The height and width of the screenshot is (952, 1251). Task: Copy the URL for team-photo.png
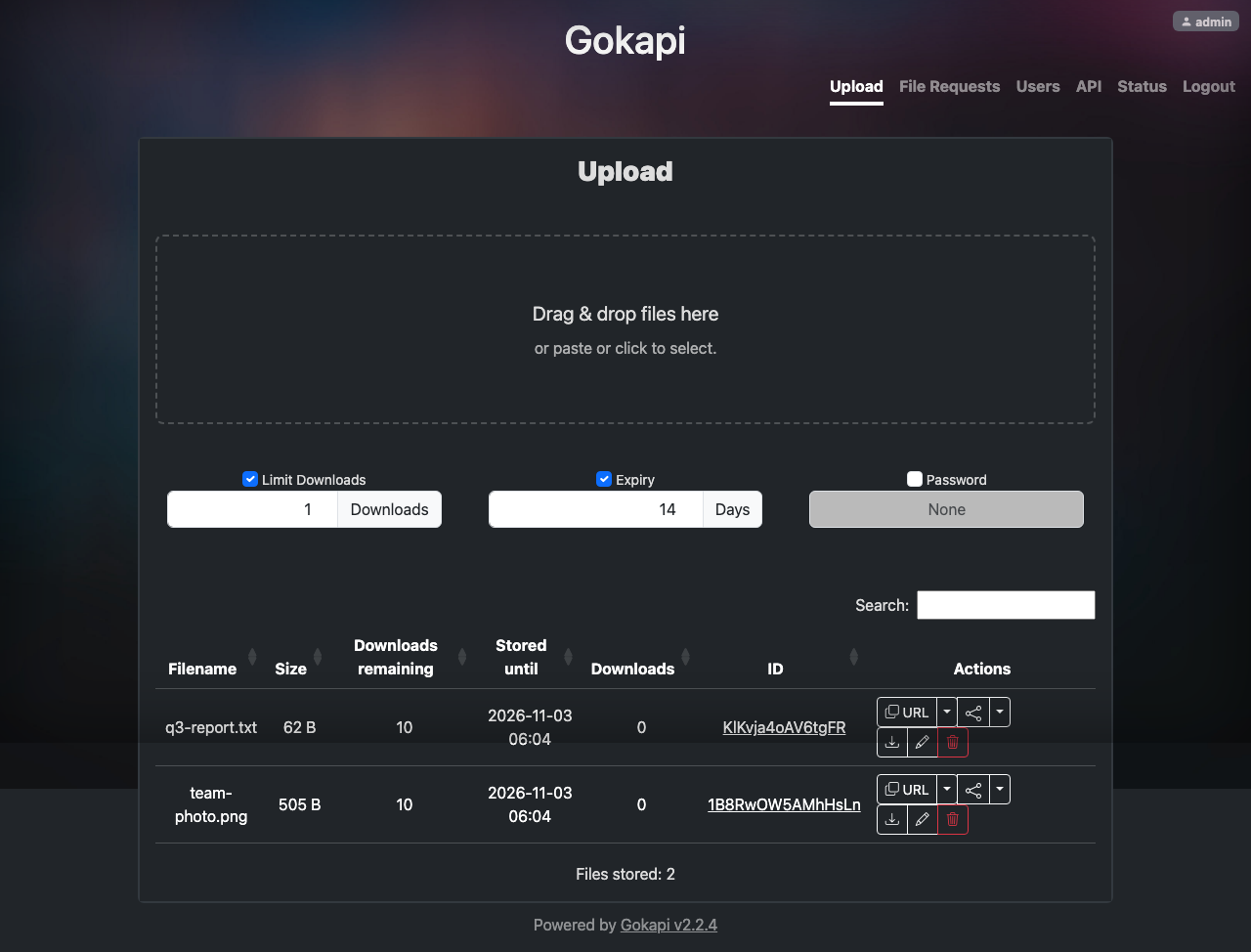(x=907, y=790)
